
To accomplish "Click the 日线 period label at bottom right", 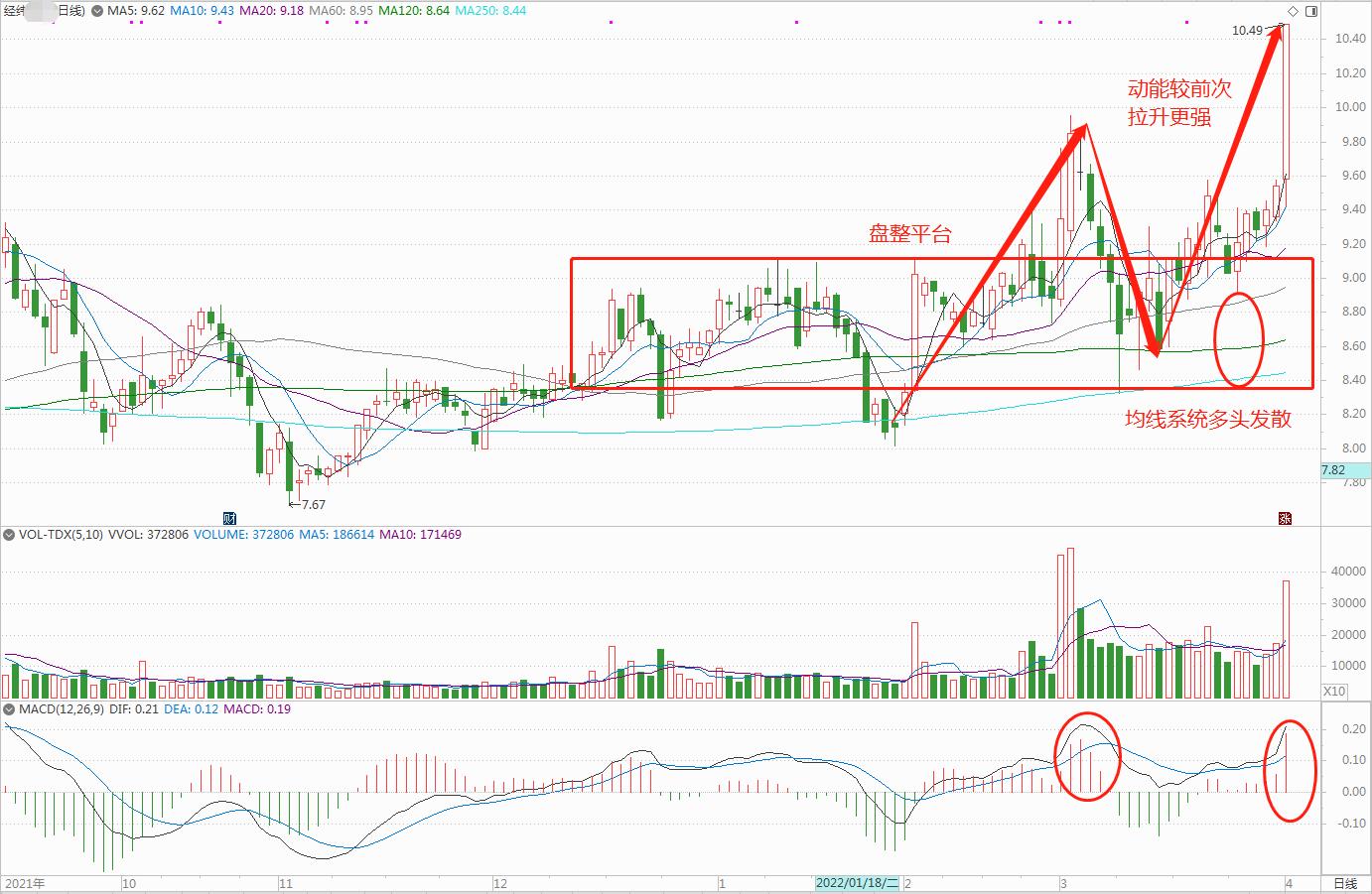I will 1344,883.
